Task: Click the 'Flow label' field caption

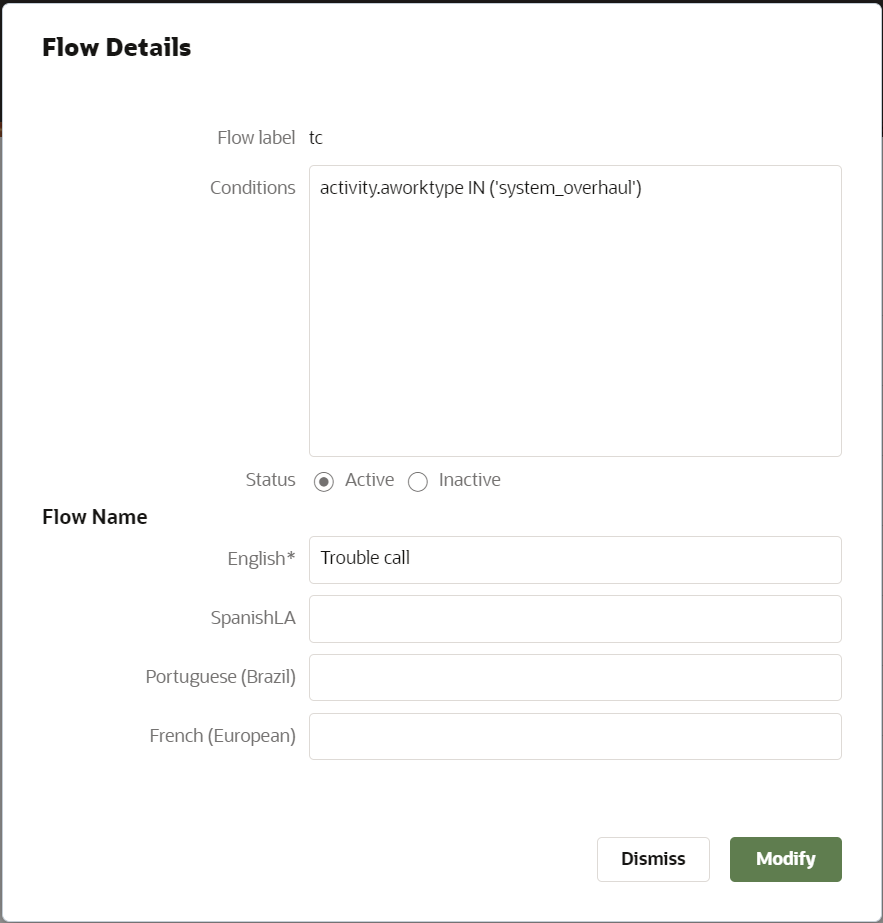Action: pyautogui.click(x=256, y=138)
